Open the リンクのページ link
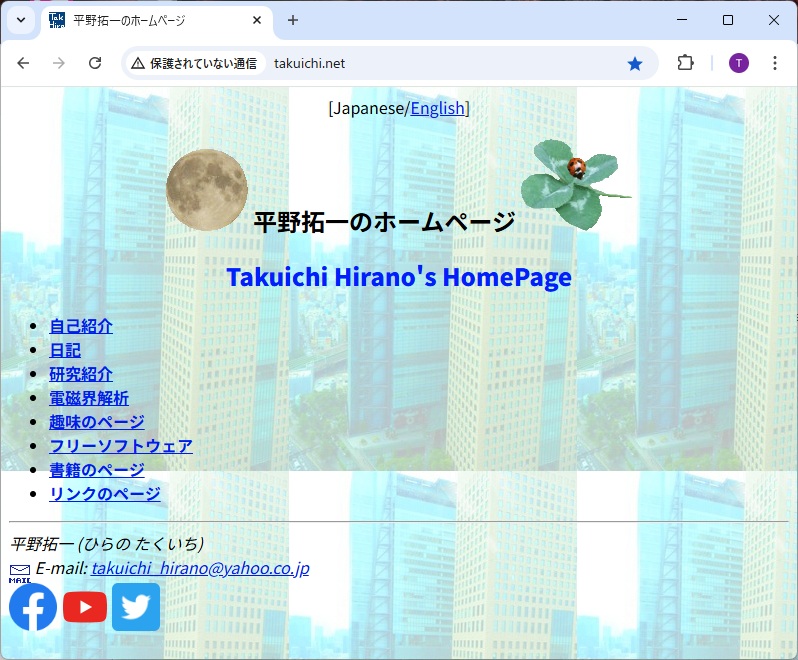 point(105,494)
